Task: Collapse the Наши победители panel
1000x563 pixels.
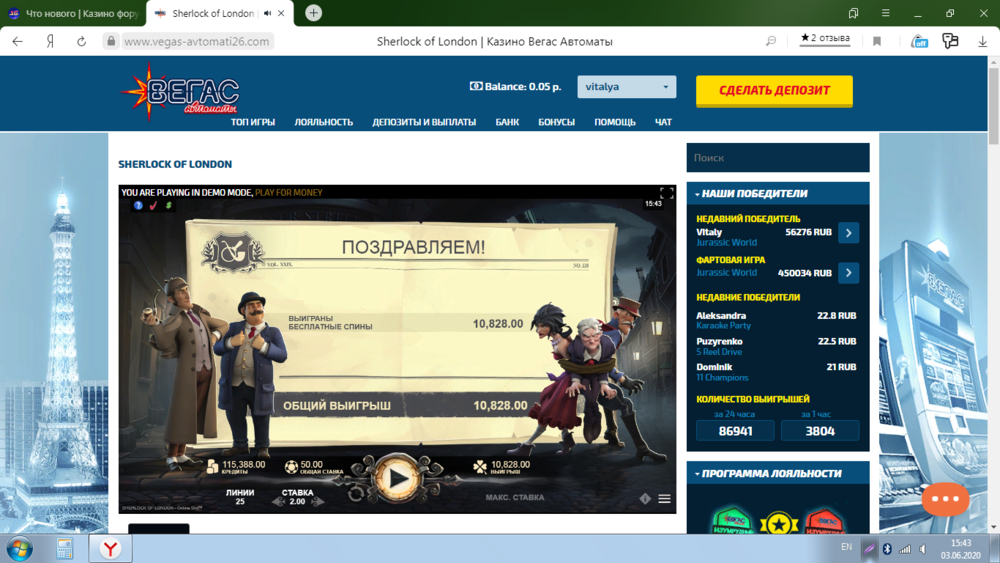Action: tap(777, 193)
